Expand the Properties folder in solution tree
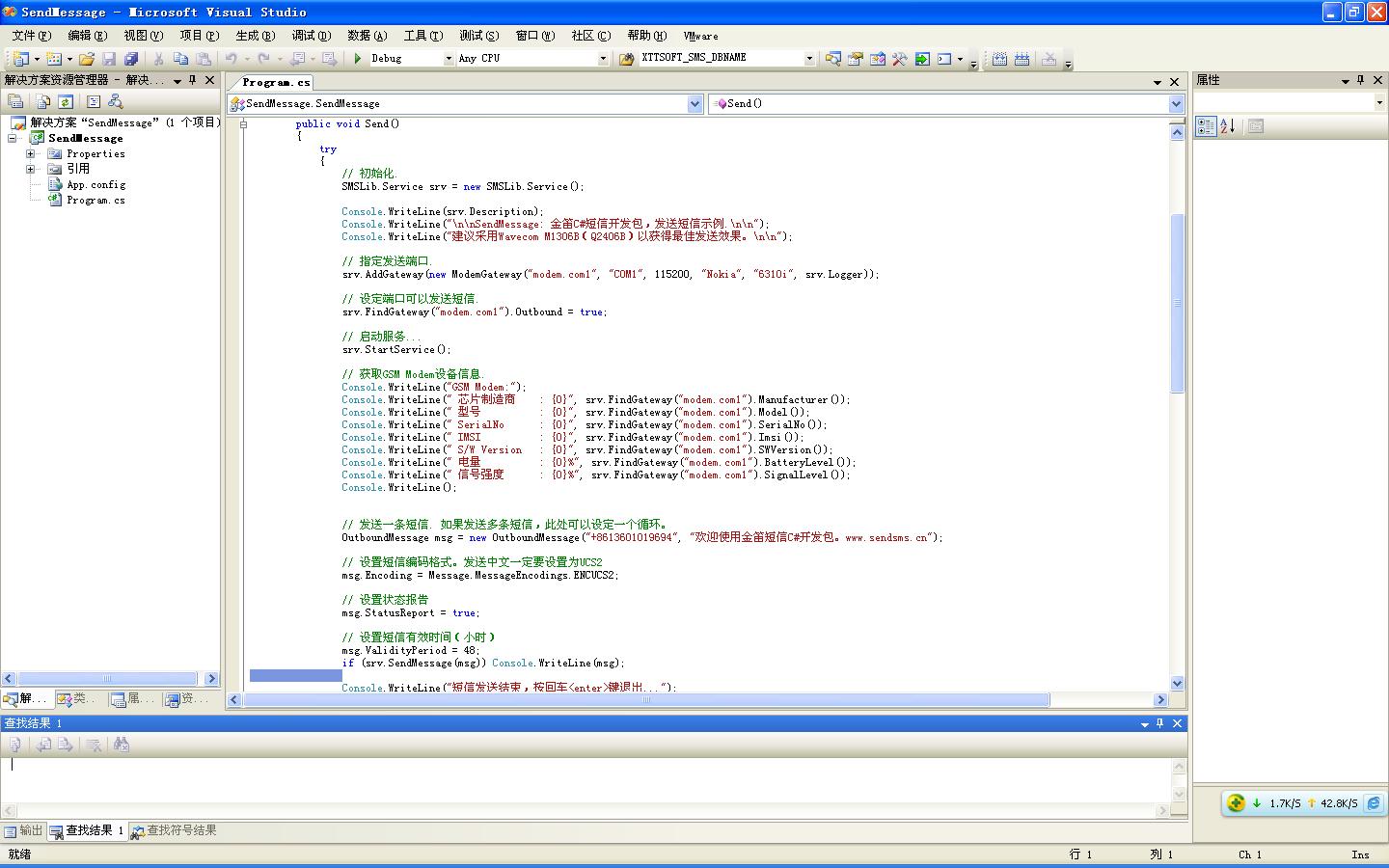This screenshot has width=1389, height=868. [x=31, y=153]
